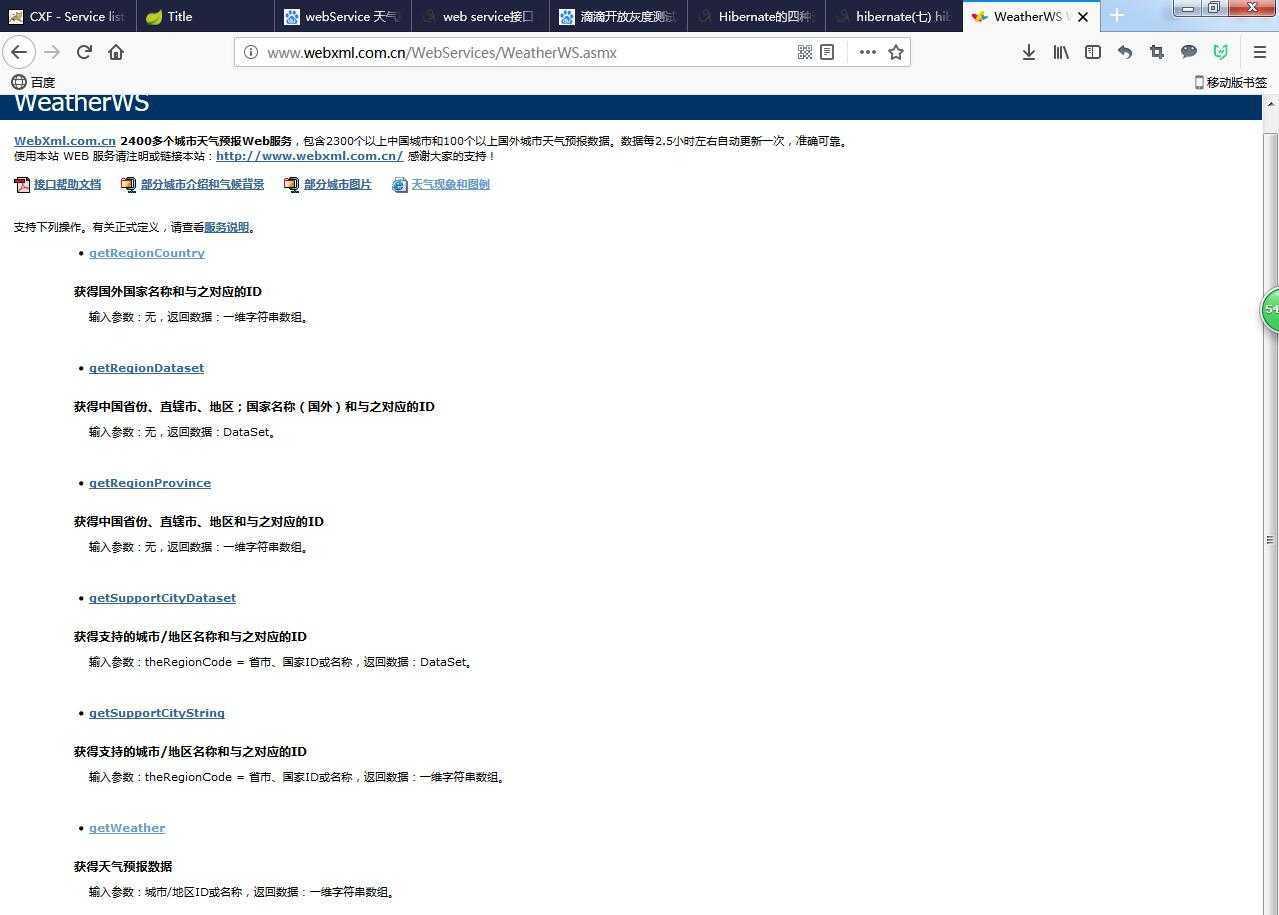Switch to the webService 天气 tab
The image size is (1279, 915).
click(x=342, y=16)
